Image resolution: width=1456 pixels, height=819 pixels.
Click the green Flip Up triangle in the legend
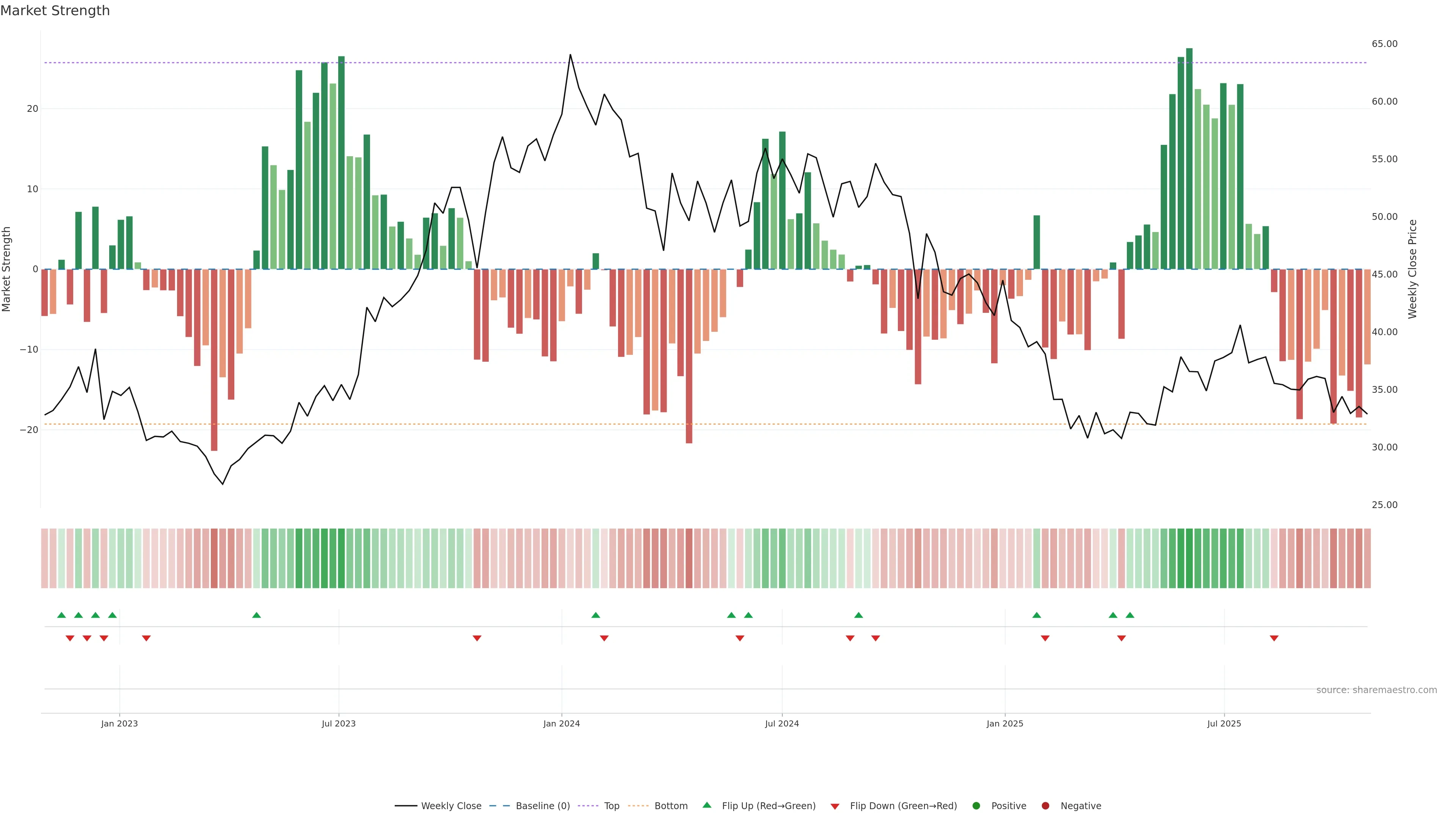coord(706,805)
